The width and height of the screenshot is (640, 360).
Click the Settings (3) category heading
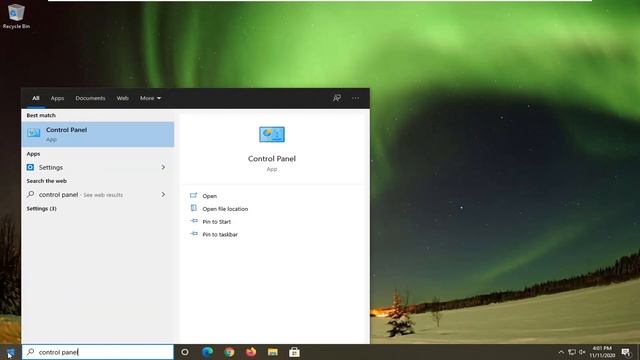click(x=42, y=209)
